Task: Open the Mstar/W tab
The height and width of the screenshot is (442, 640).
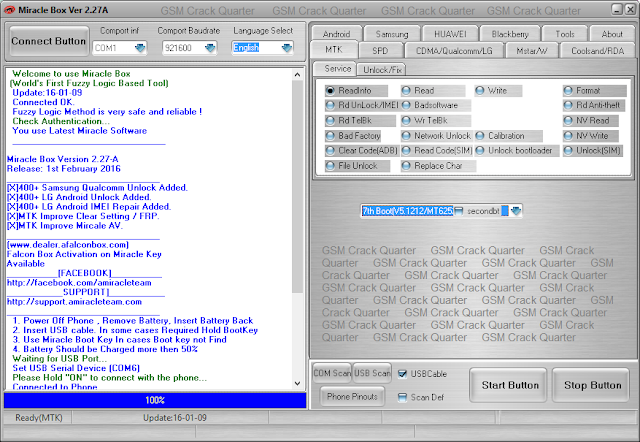Action: tap(531, 51)
